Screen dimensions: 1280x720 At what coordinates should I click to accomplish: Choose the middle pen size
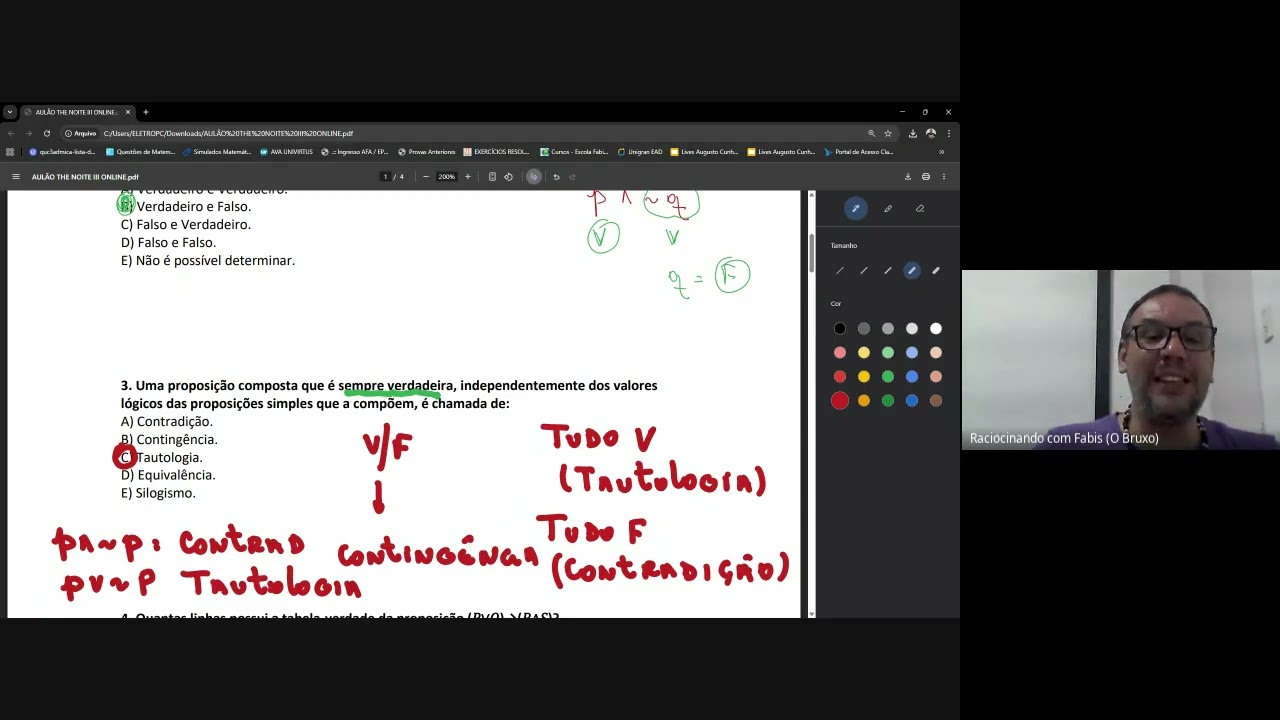888,271
